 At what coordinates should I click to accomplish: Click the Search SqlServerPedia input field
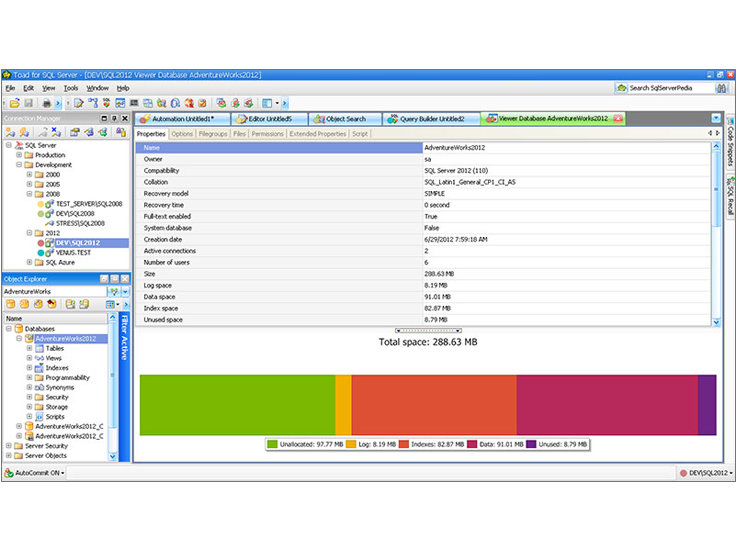[671, 88]
